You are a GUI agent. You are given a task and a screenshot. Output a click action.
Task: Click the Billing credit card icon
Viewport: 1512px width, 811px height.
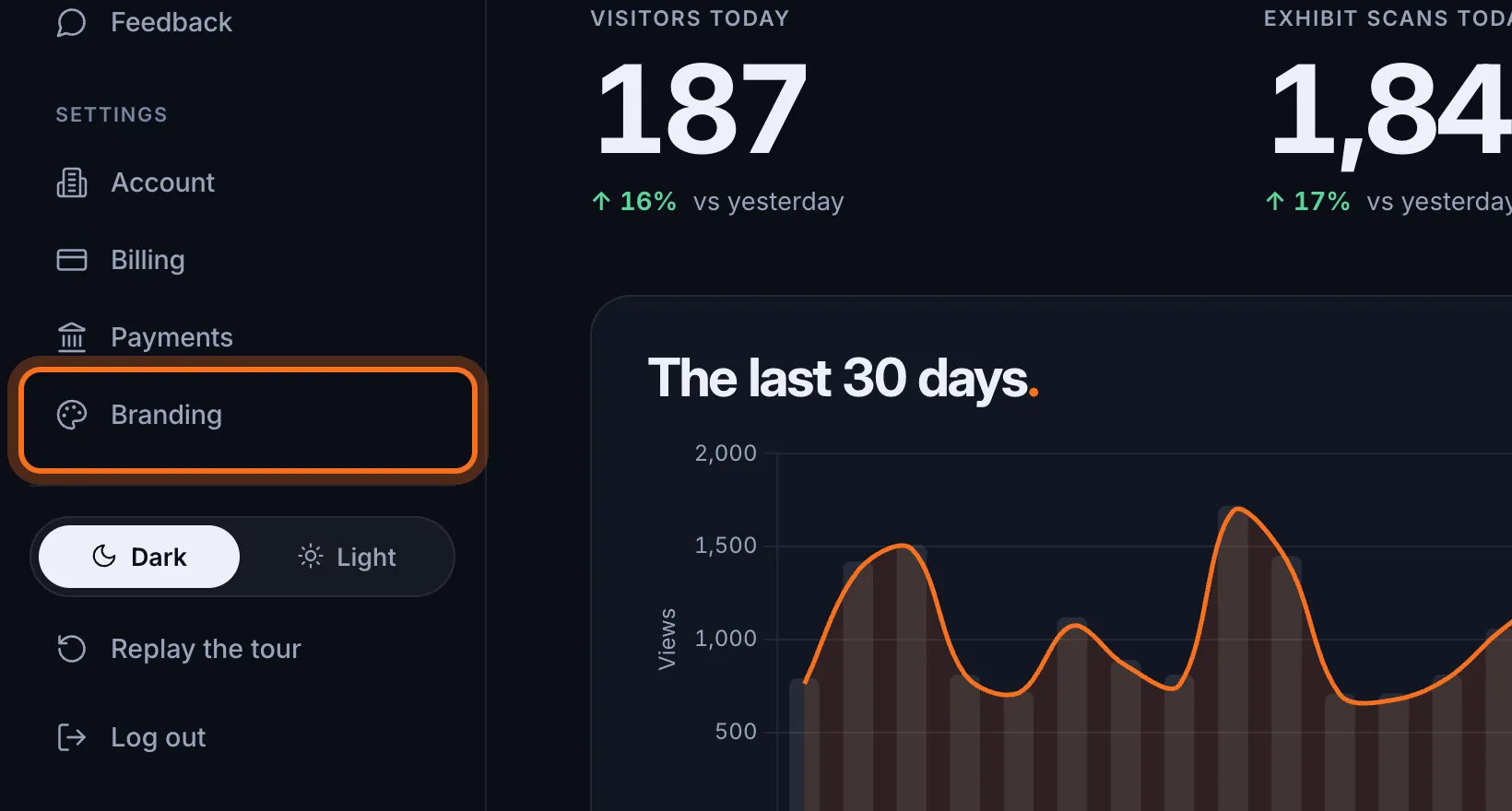click(71, 260)
